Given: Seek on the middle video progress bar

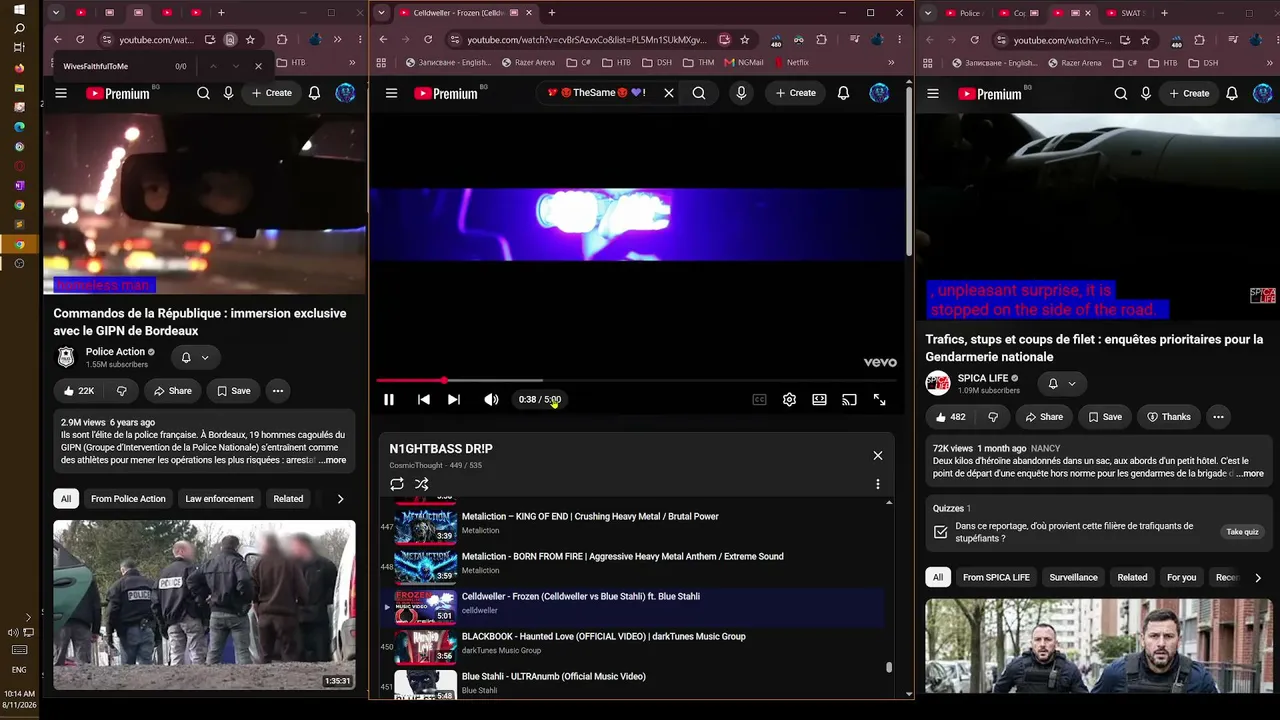Looking at the screenshot, I should (x=636, y=380).
